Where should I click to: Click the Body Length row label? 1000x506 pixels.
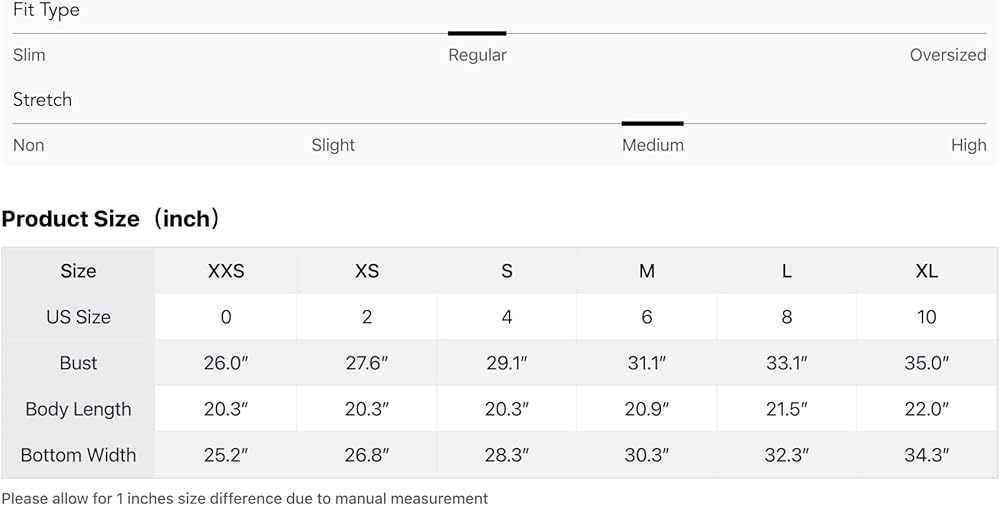(78, 409)
